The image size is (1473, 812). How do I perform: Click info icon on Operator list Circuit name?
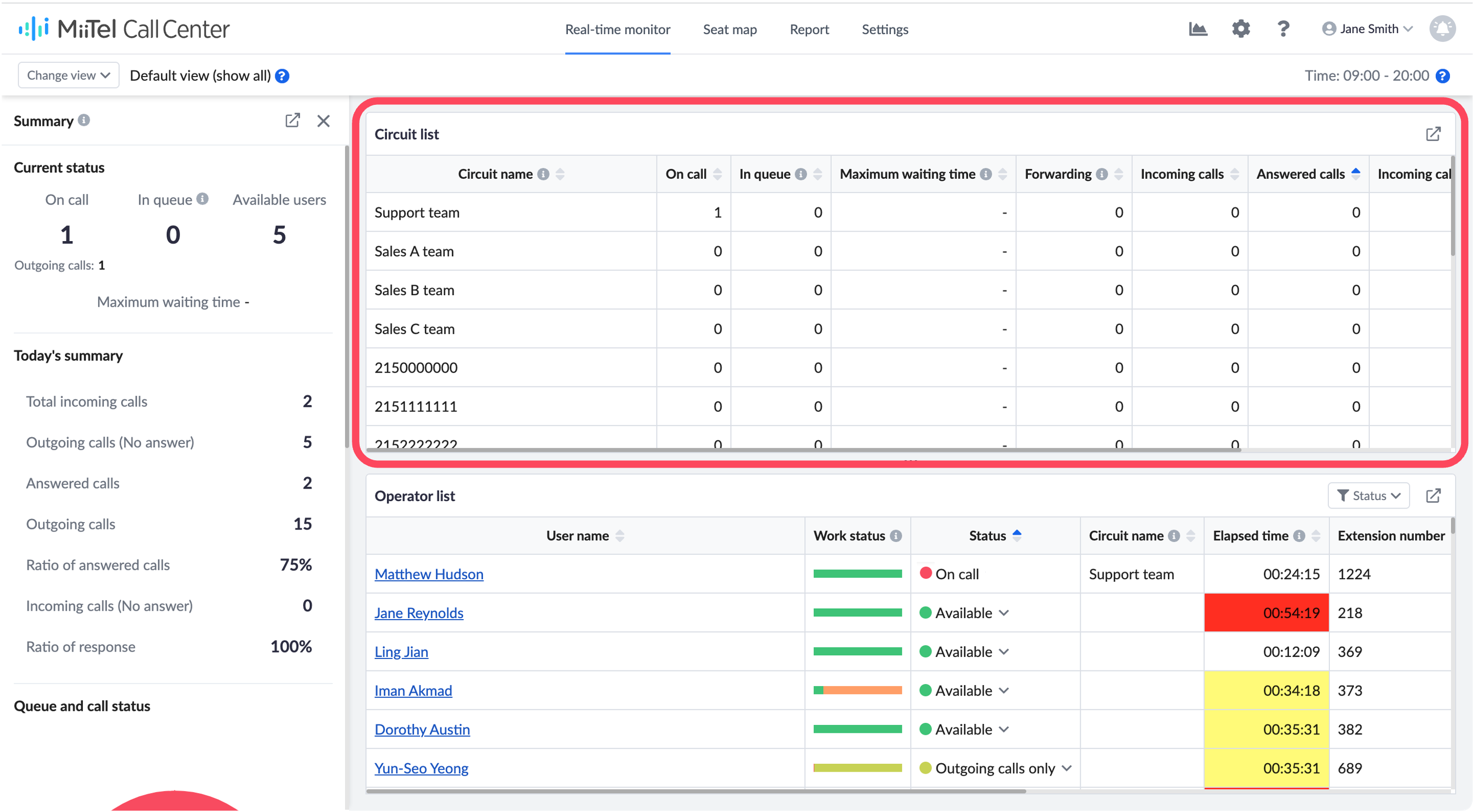pyautogui.click(x=1174, y=536)
